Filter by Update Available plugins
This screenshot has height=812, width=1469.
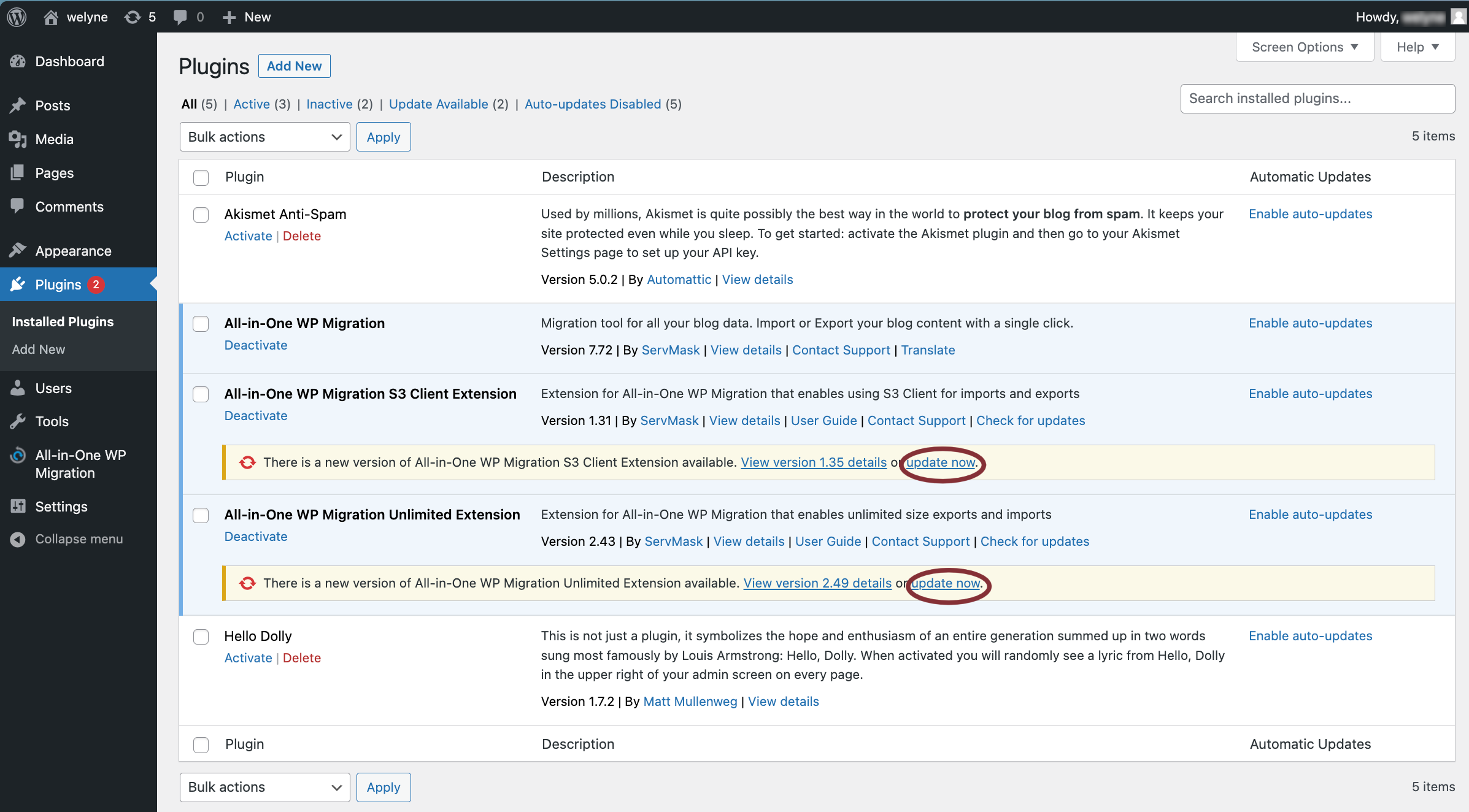pyautogui.click(x=439, y=104)
